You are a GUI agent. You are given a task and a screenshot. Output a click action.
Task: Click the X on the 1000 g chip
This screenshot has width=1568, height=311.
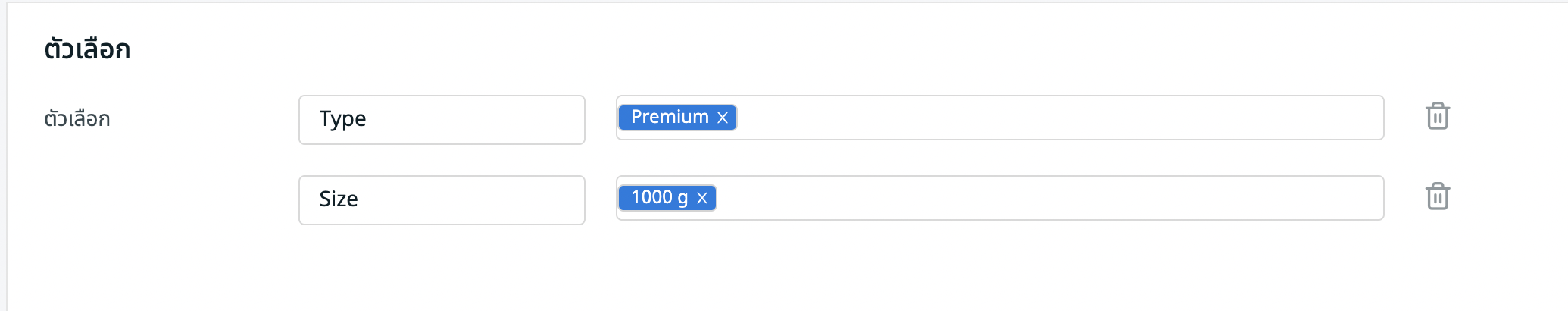tap(702, 198)
